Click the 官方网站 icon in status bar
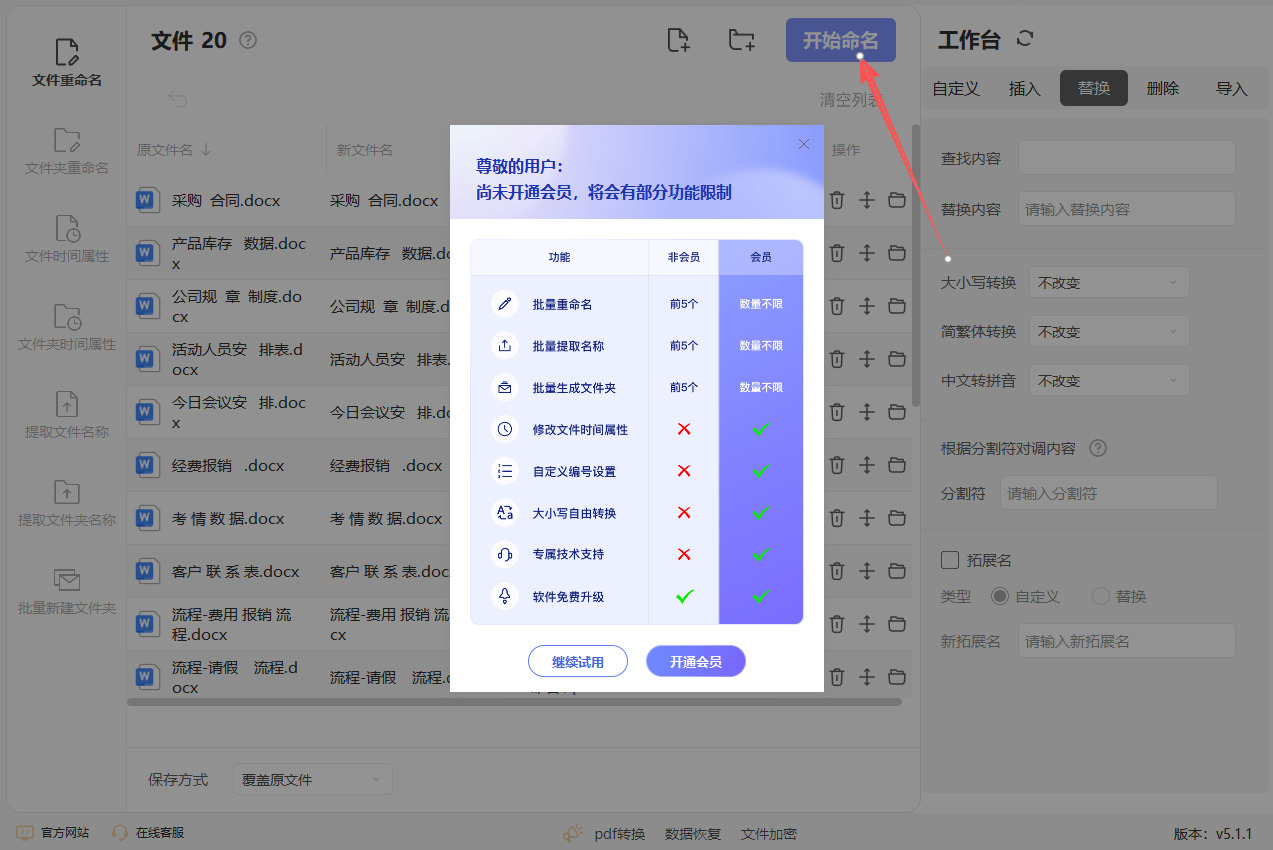The height and width of the screenshot is (850, 1273). 25,832
